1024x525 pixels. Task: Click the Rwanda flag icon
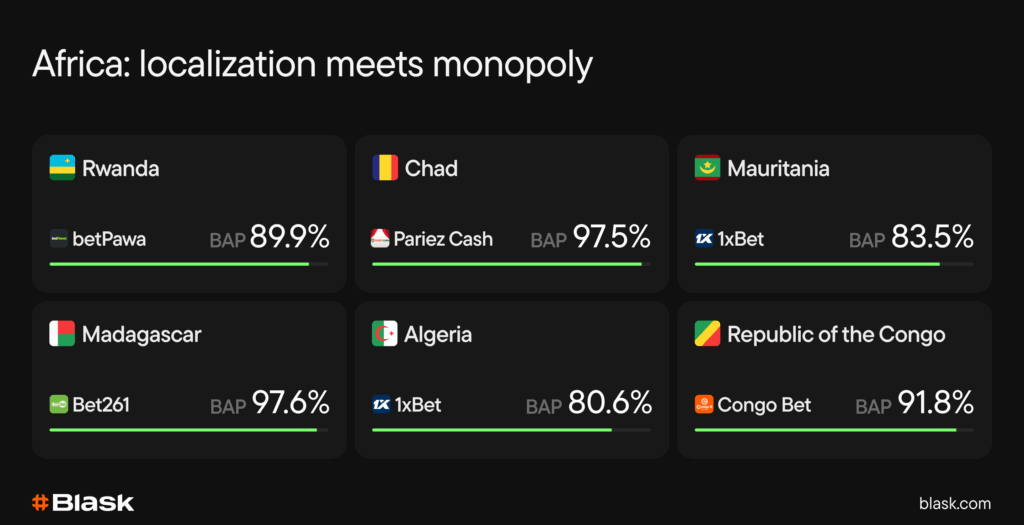pyautogui.click(x=62, y=168)
